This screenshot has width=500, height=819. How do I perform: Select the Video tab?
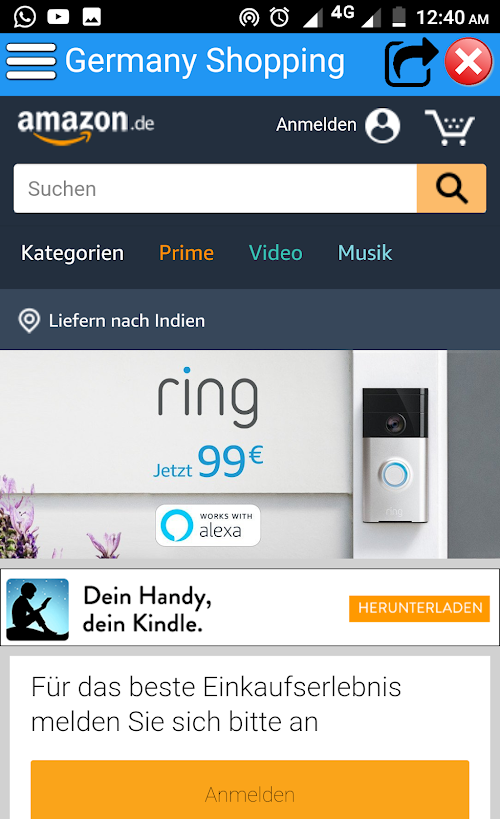click(275, 253)
